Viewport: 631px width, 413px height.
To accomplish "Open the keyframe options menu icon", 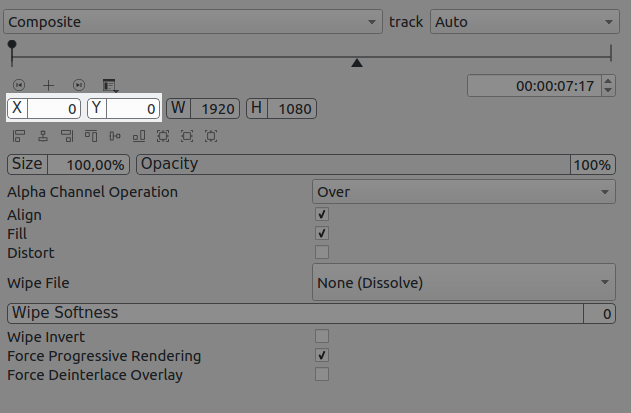I will pyautogui.click(x=109, y=85).
